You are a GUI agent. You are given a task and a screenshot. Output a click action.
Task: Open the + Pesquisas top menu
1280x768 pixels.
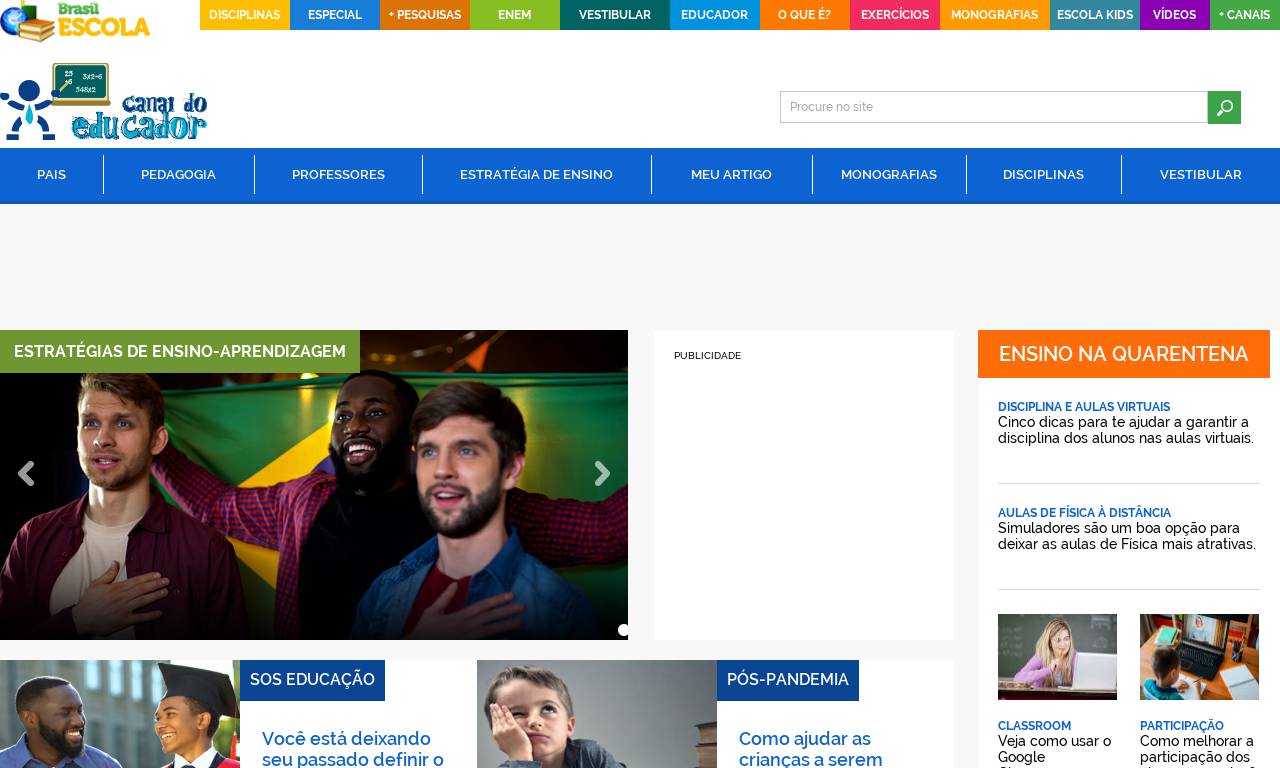coord(425,15)
